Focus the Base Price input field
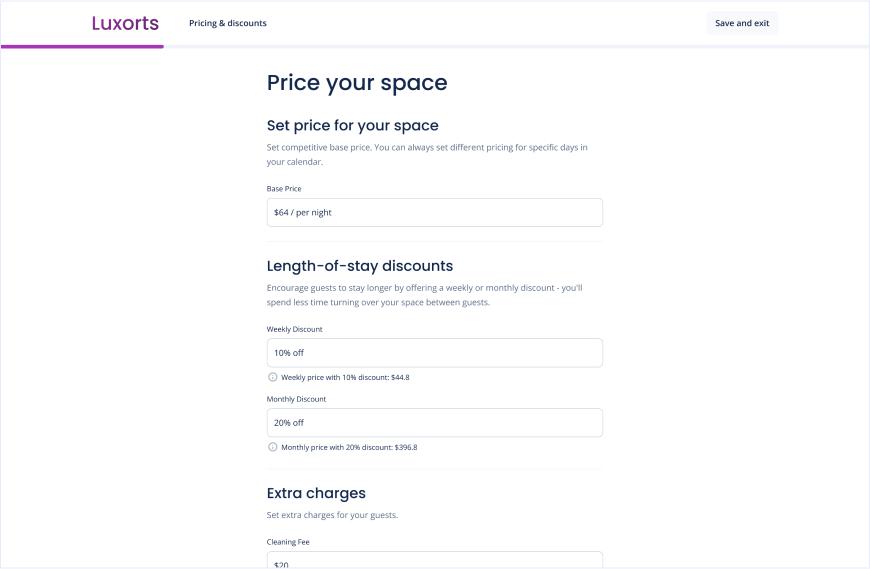This screenshot has width=870, height=569. [x=434, y=212]
